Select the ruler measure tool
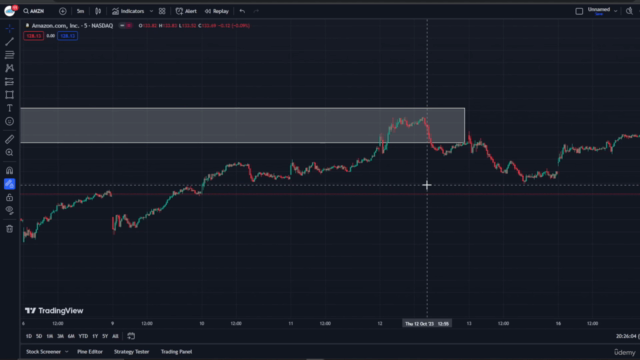 coord(9,139)
